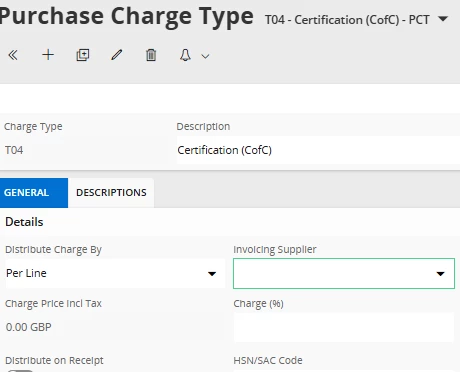Expand the Distribute Charge By dropdown
This screenshot has width=460, height=372.
pos(115,273)
